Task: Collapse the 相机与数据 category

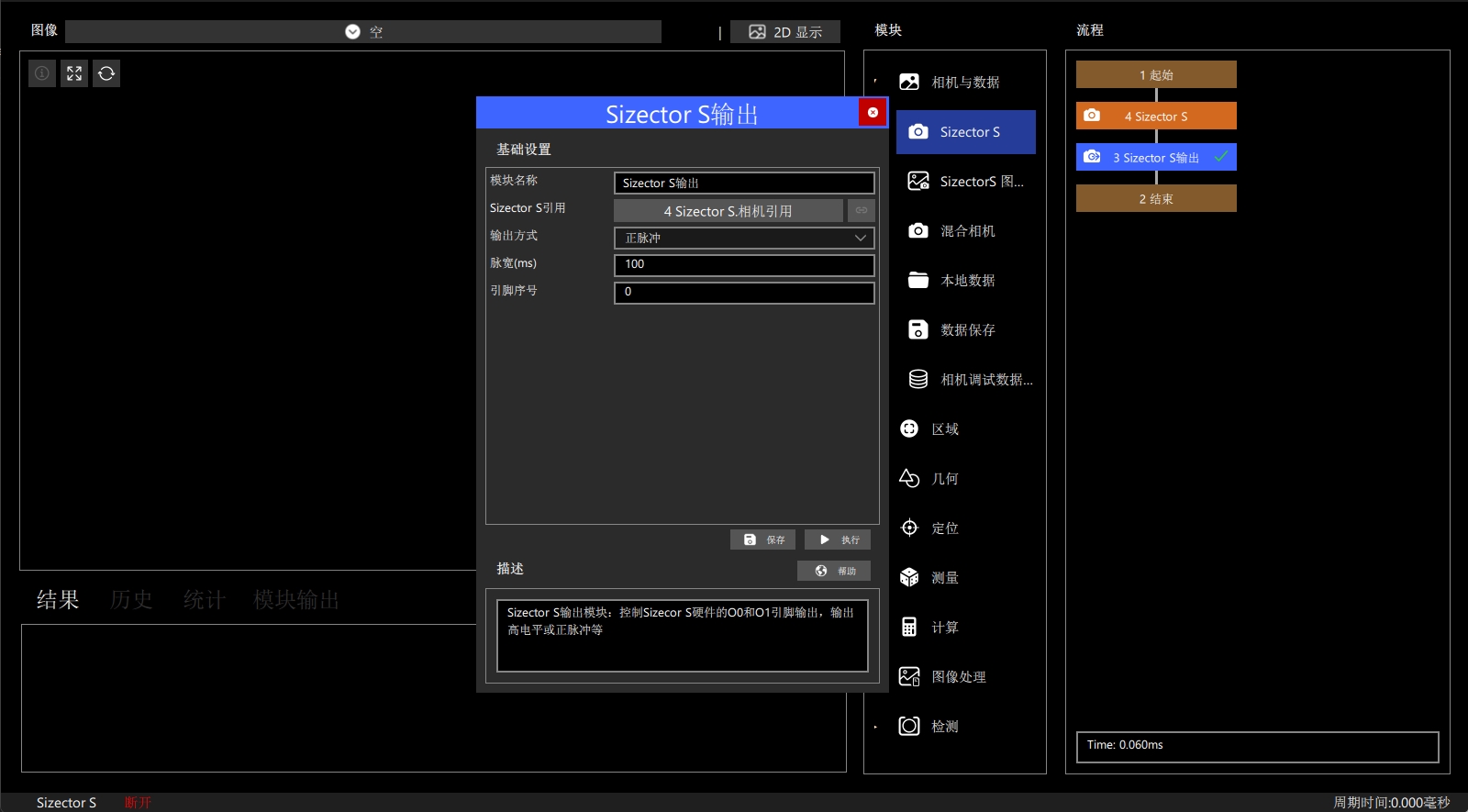Action: coord(875,82)
